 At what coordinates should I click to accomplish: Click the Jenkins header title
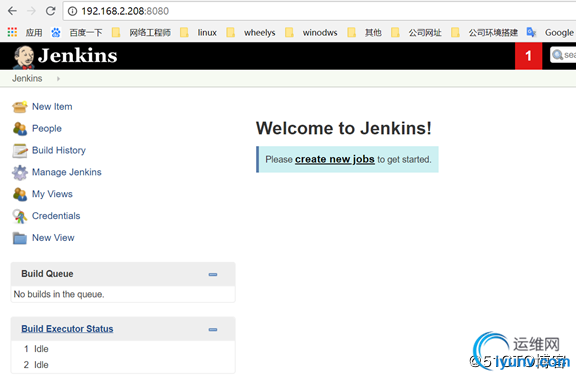(78, 56)
